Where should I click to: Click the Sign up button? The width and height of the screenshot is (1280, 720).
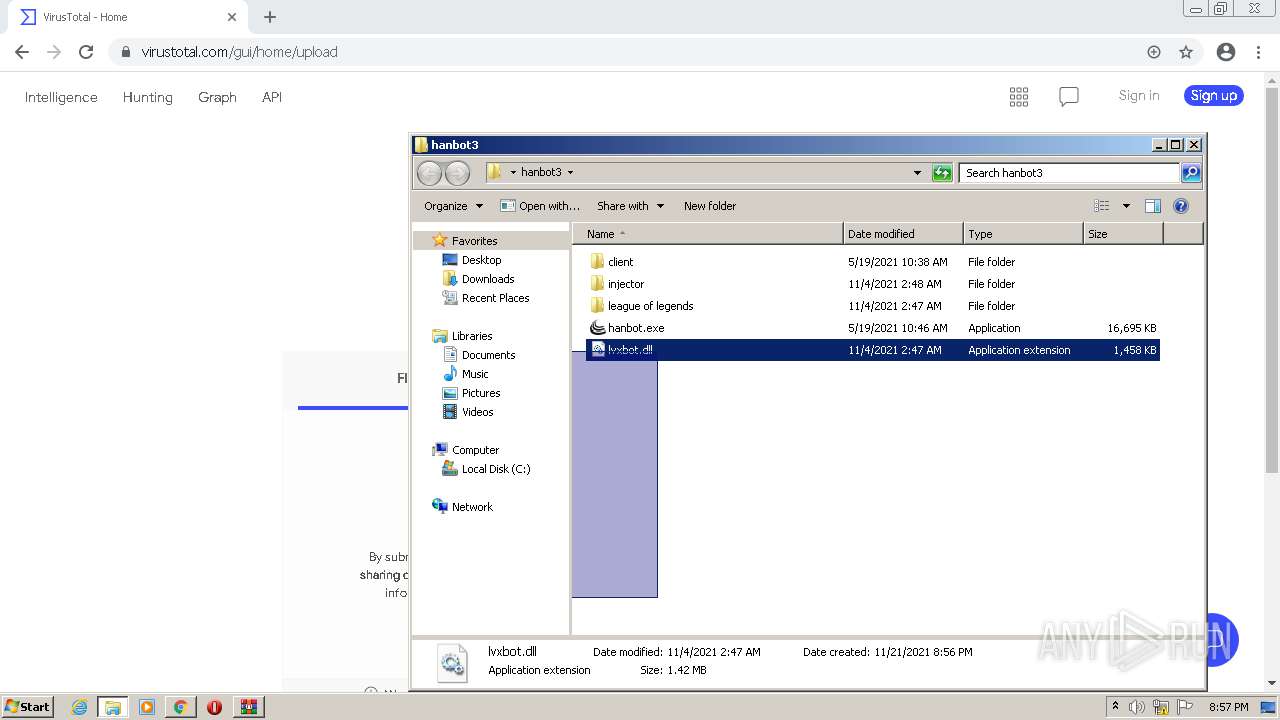(x=1214, y=96)
